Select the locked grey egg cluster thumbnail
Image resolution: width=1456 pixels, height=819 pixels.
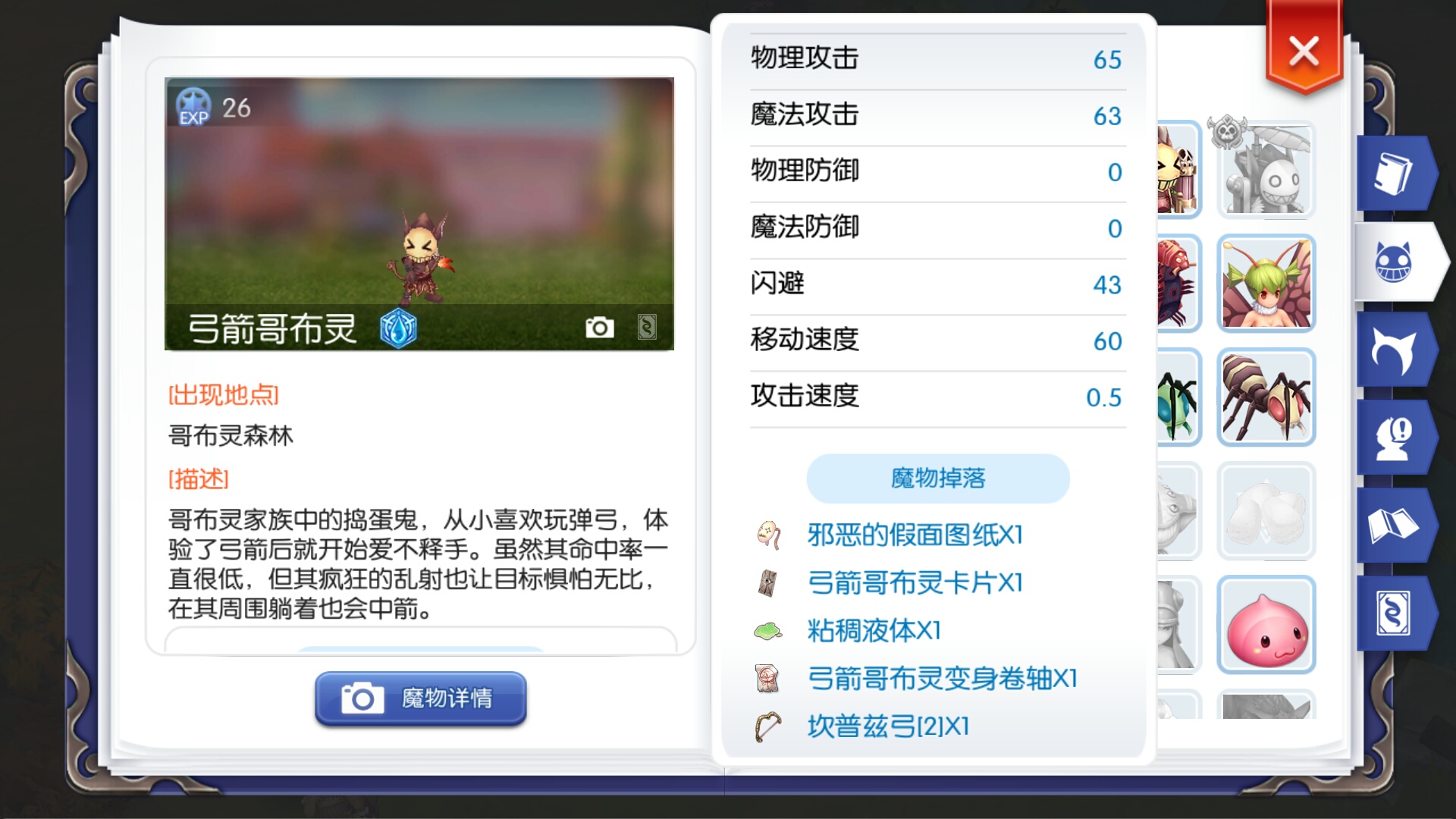[1266, 510]
